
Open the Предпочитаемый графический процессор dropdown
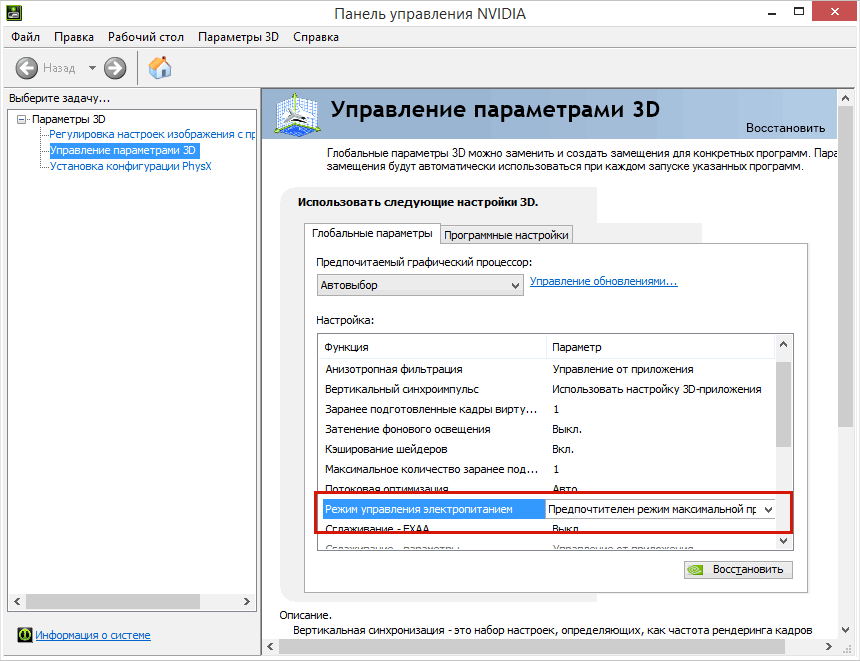[x=419, y=285]
